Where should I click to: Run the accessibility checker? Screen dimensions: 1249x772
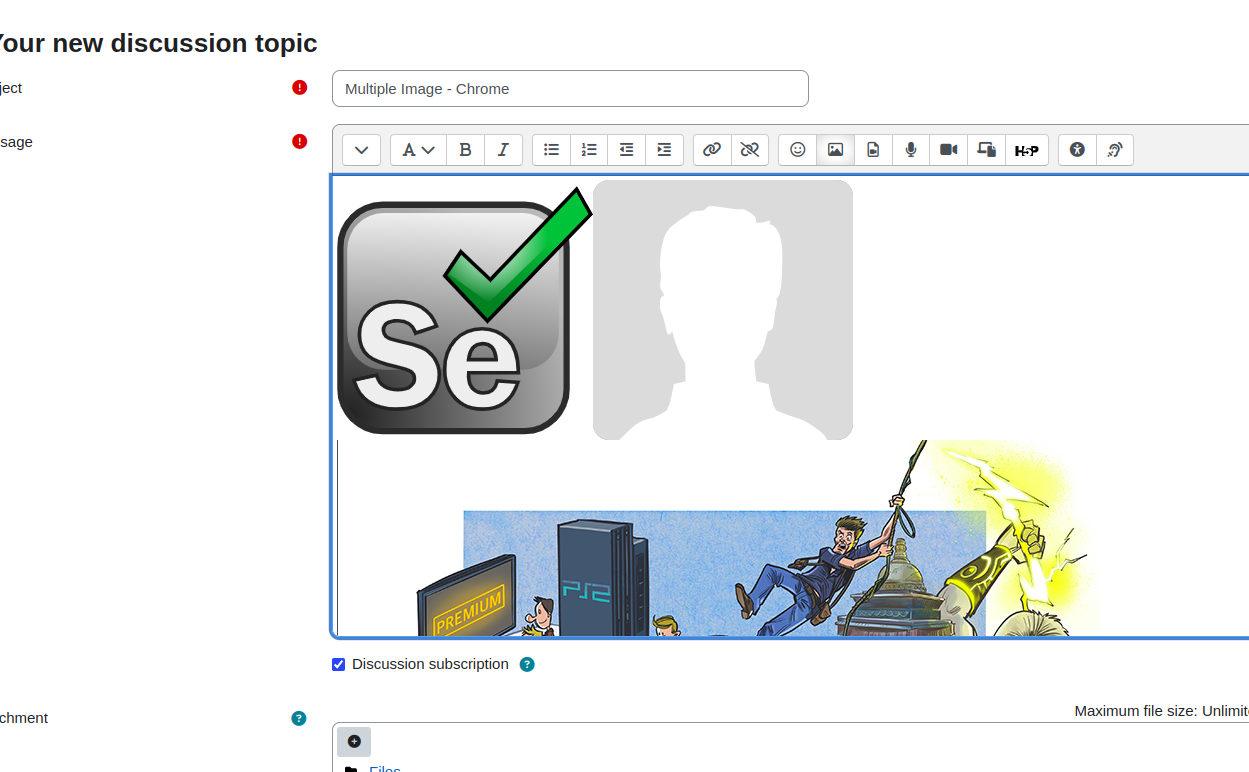tap(1077, 150)
